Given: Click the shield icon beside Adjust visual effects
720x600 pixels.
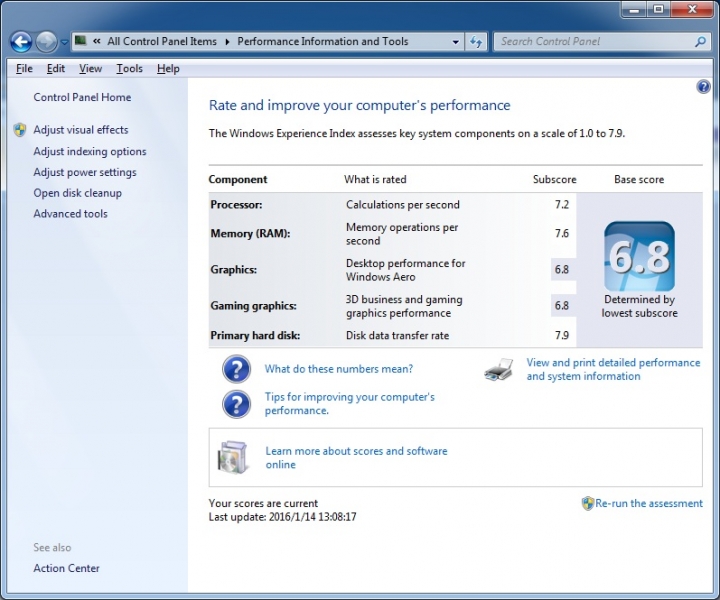Looking at the screenshot, I should click(20, 130).
